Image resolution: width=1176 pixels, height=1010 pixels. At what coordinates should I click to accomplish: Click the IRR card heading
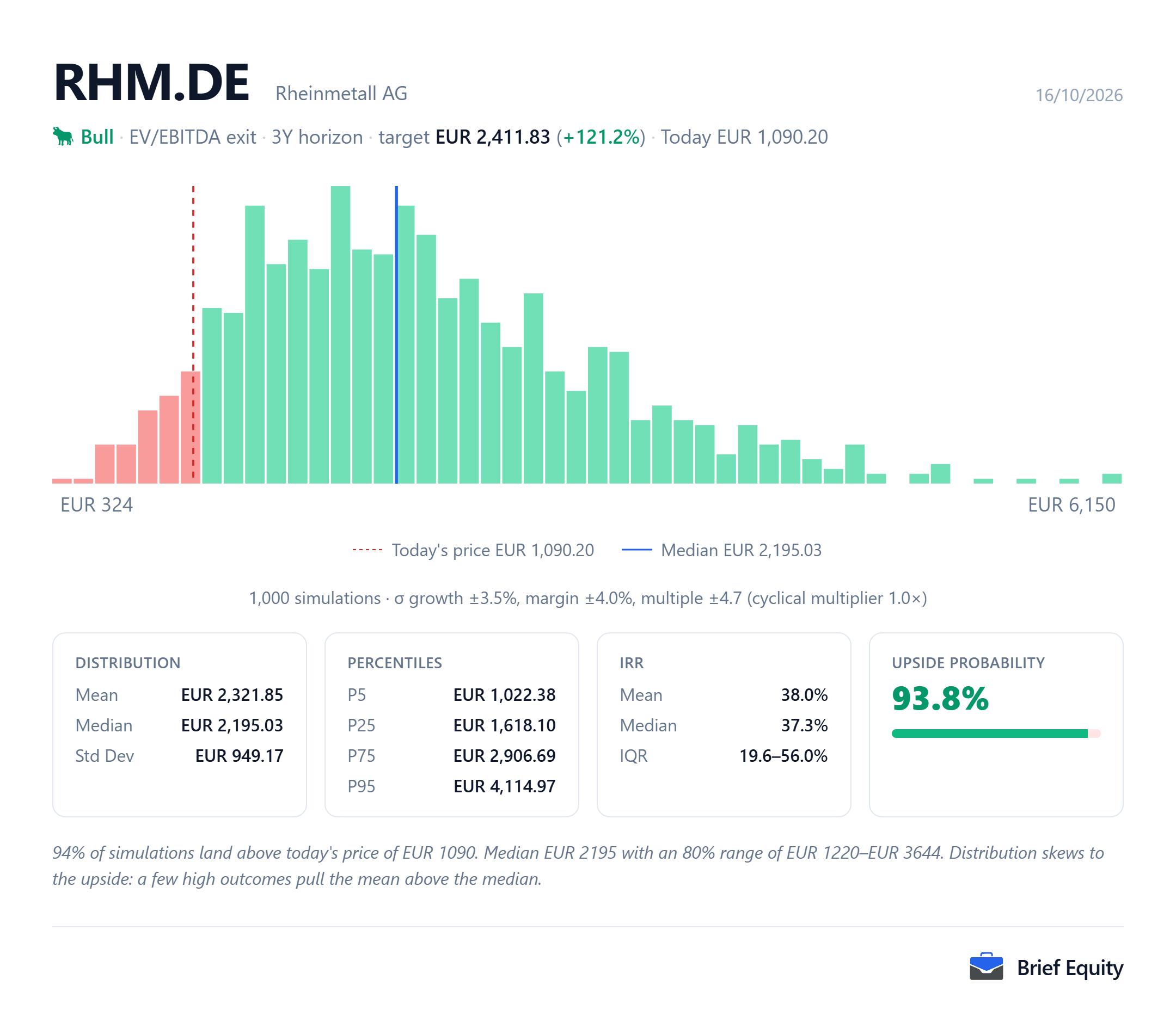pyautogui.click(x=632, y=663)
